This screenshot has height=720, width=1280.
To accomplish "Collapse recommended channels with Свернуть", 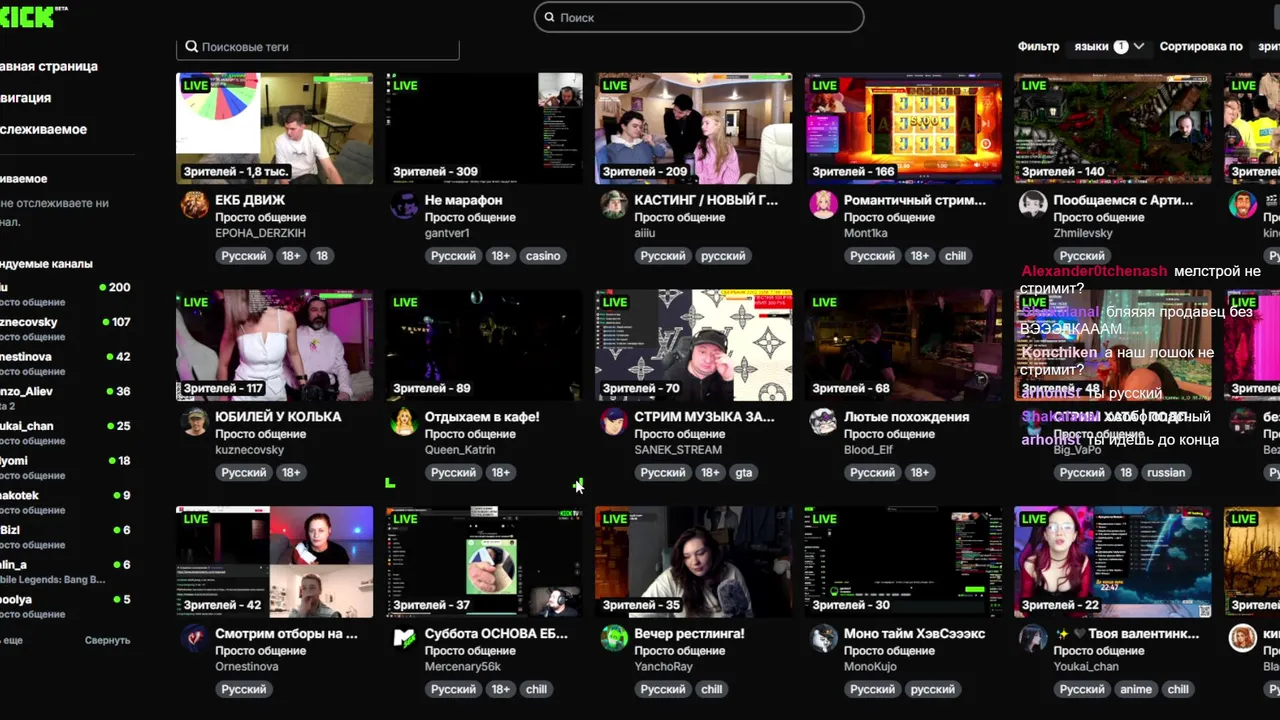I will pyautogui.click(x=107, y=640).
